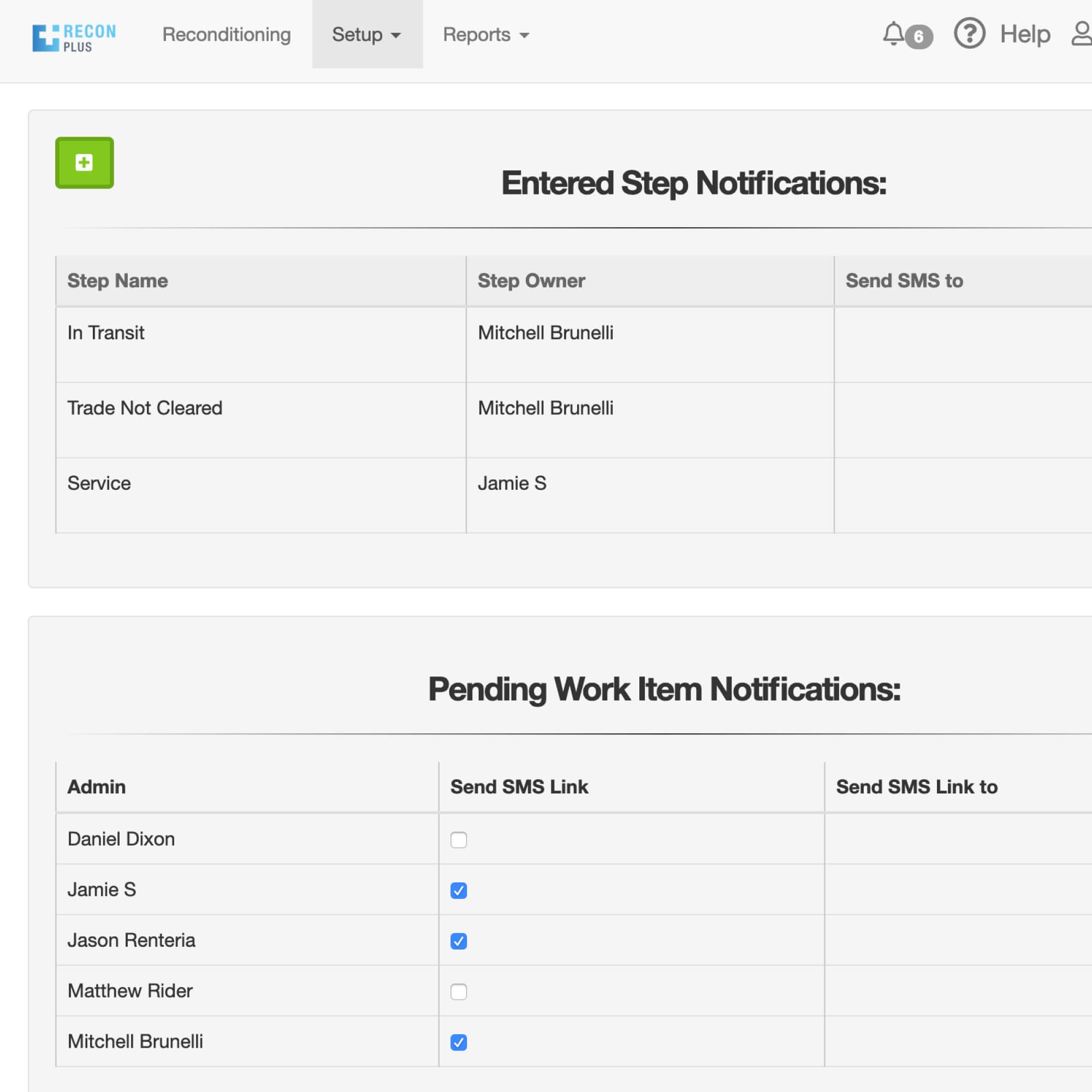
Task: Uncheck SMS link checkbox for Jamie S
Action: [459, 890]
